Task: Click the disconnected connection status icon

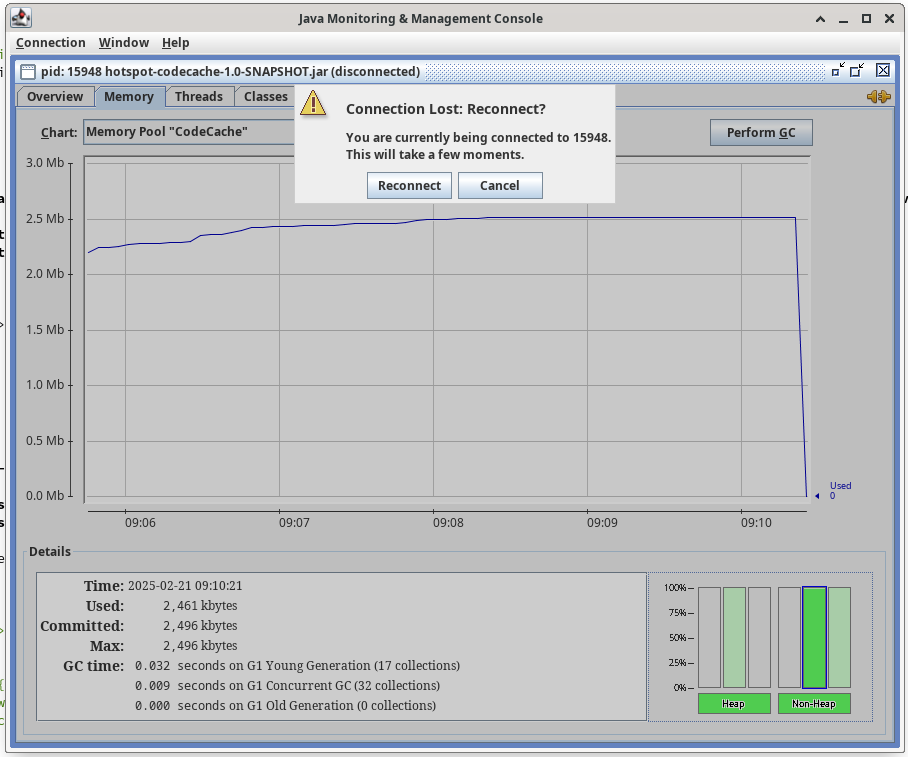Action: [x=878, y=96]
